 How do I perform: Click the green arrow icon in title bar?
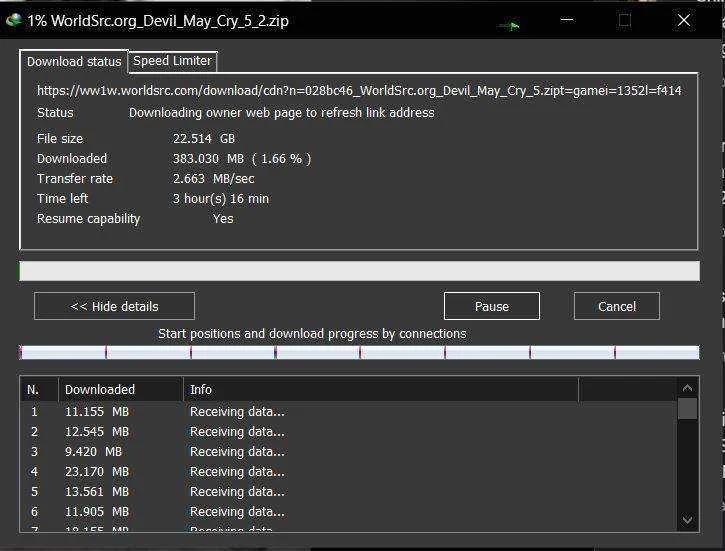click(x=510, y=25)
